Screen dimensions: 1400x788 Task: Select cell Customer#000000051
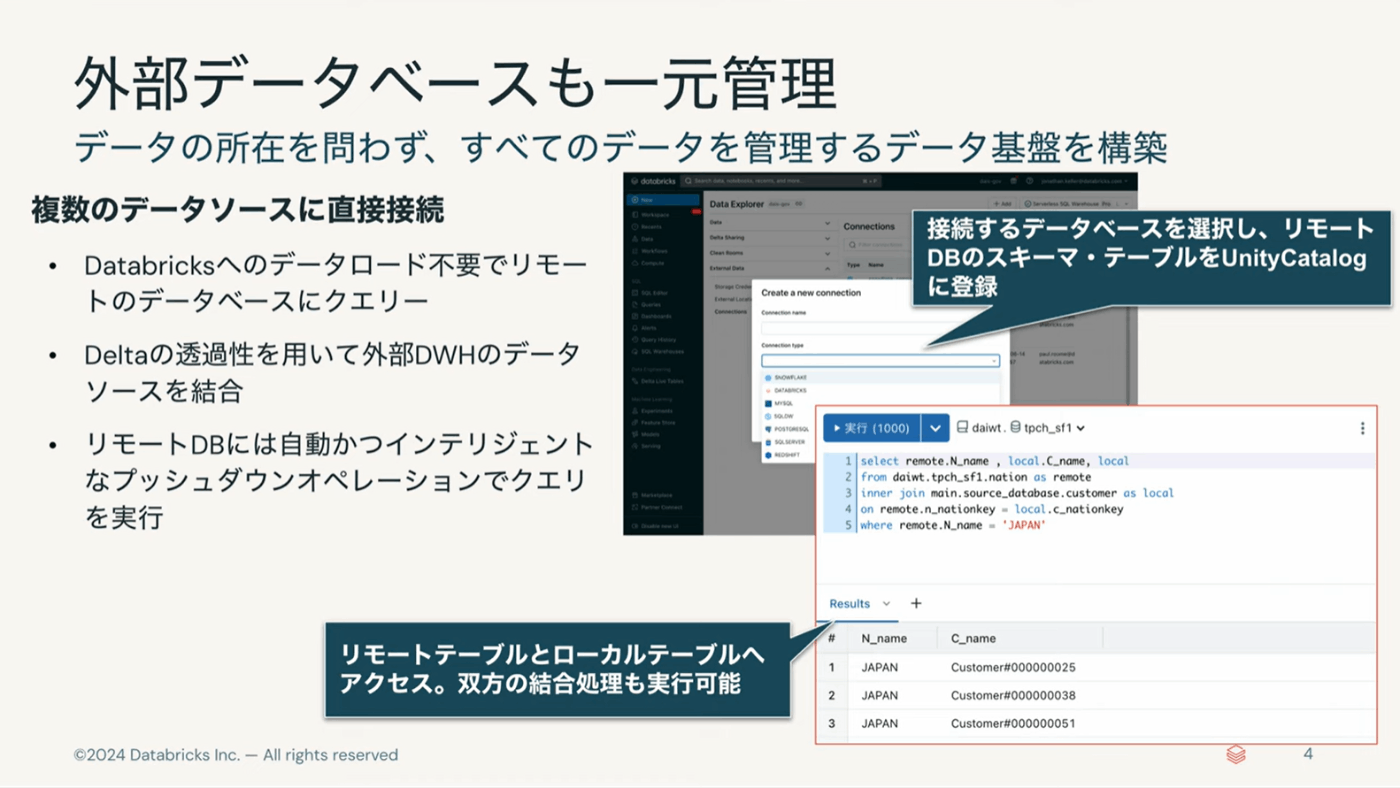pyautogui.click(x=1013, y=723)
